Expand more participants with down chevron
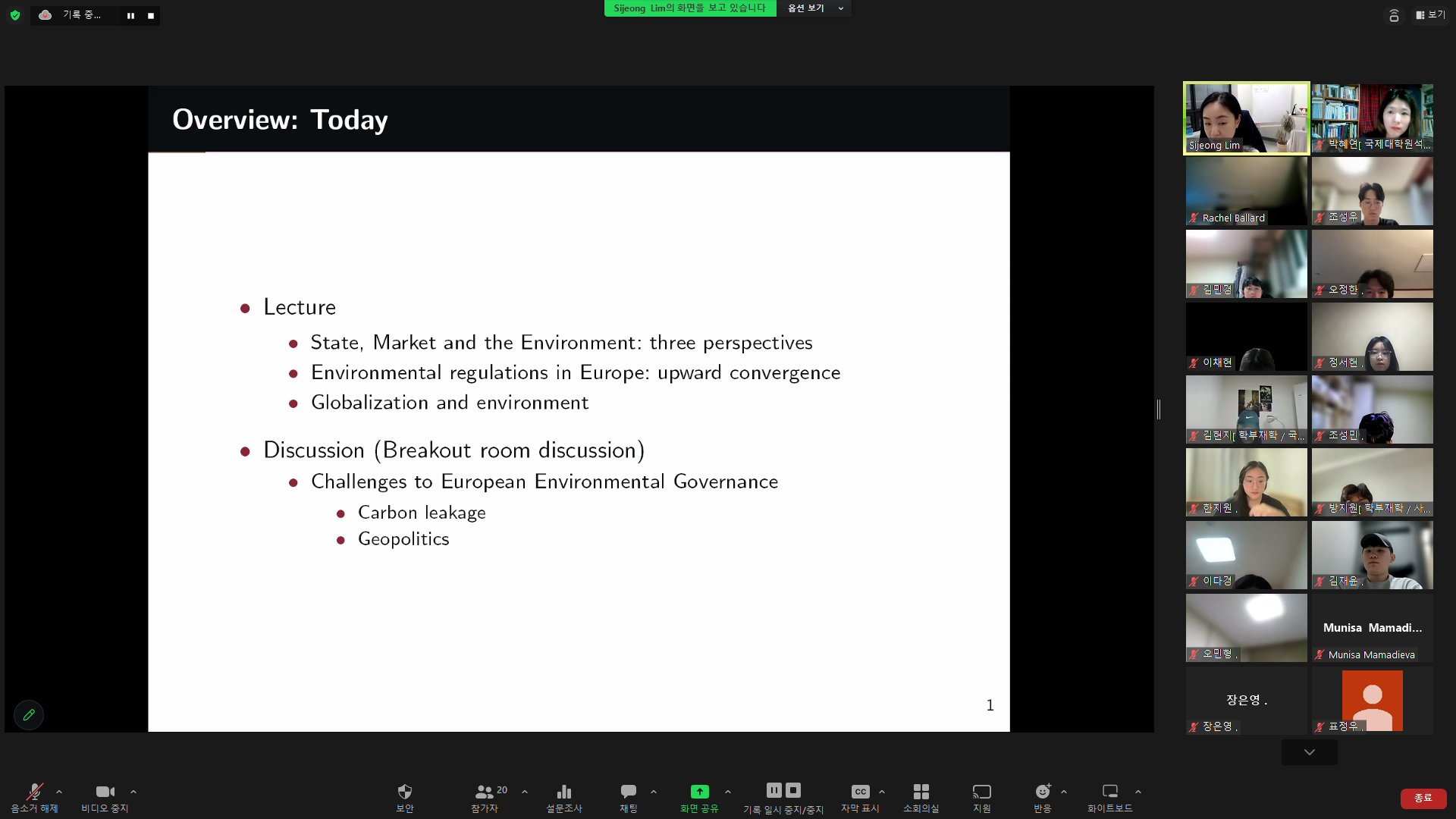Viewport: 1456px width, 819px height. [1309, 752]
